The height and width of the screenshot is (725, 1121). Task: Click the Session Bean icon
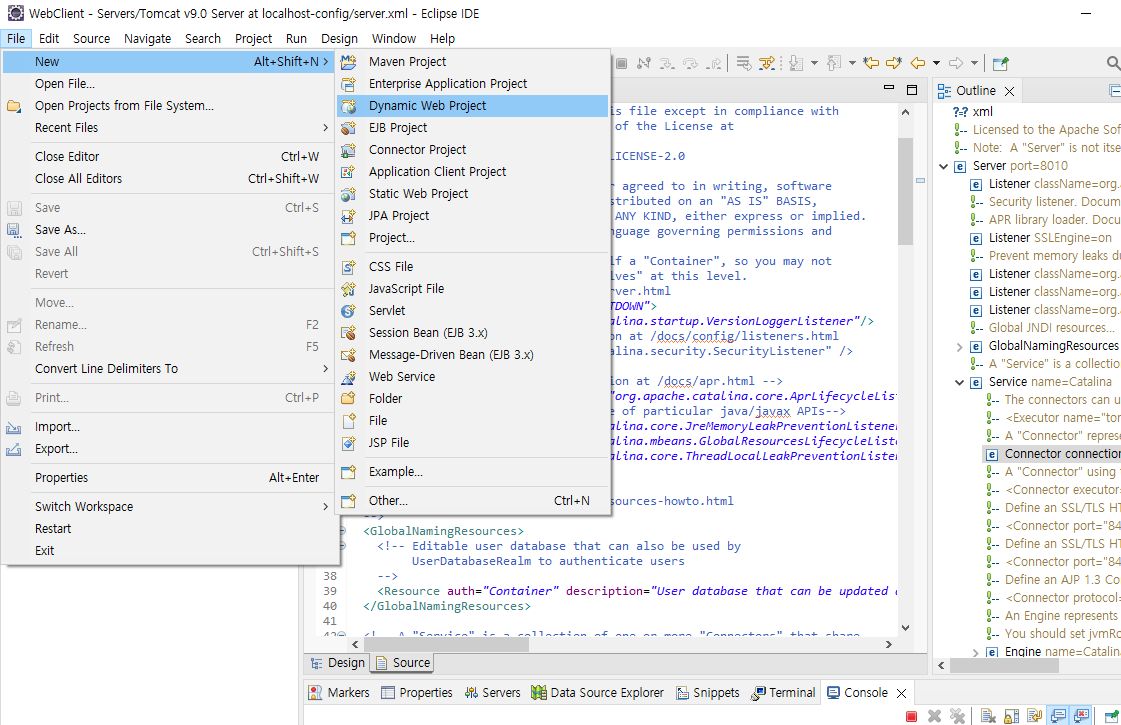[348, 333]
